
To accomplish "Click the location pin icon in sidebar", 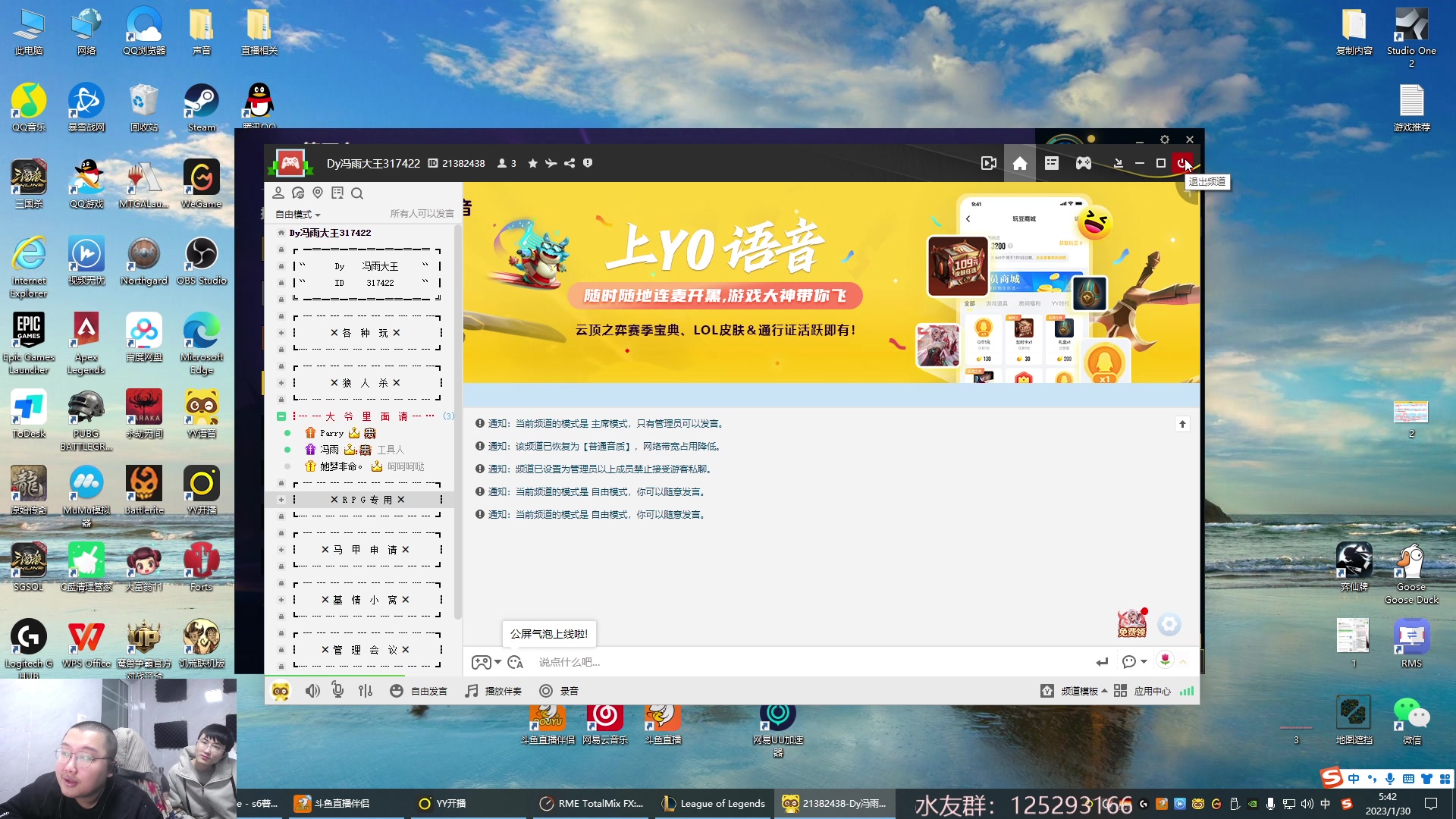I will [318, 193].
